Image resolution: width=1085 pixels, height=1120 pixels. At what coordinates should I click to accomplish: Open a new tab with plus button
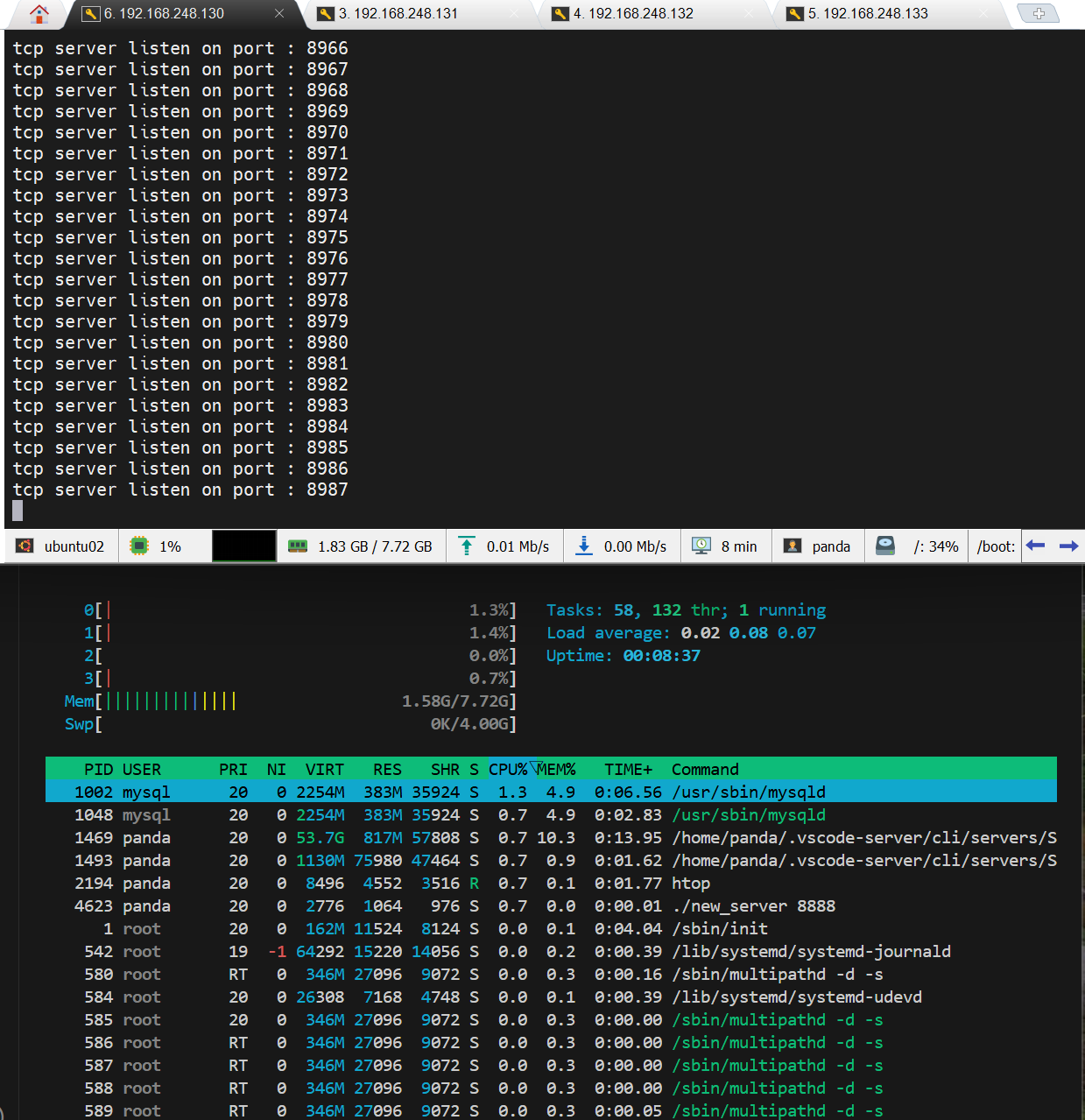point(1039,13)
